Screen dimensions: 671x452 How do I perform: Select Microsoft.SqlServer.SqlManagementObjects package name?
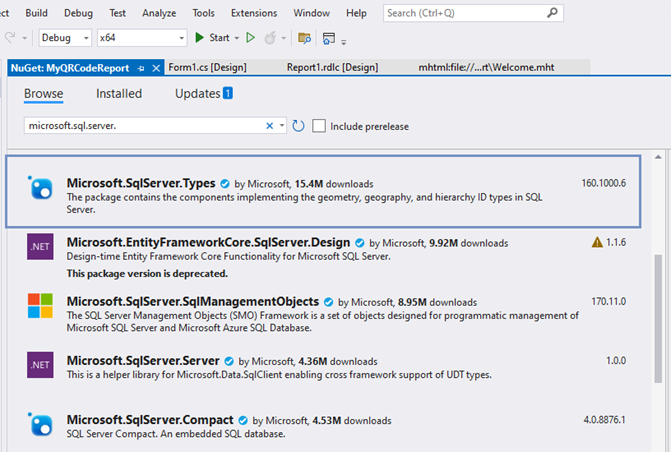(x=193, y=301)
